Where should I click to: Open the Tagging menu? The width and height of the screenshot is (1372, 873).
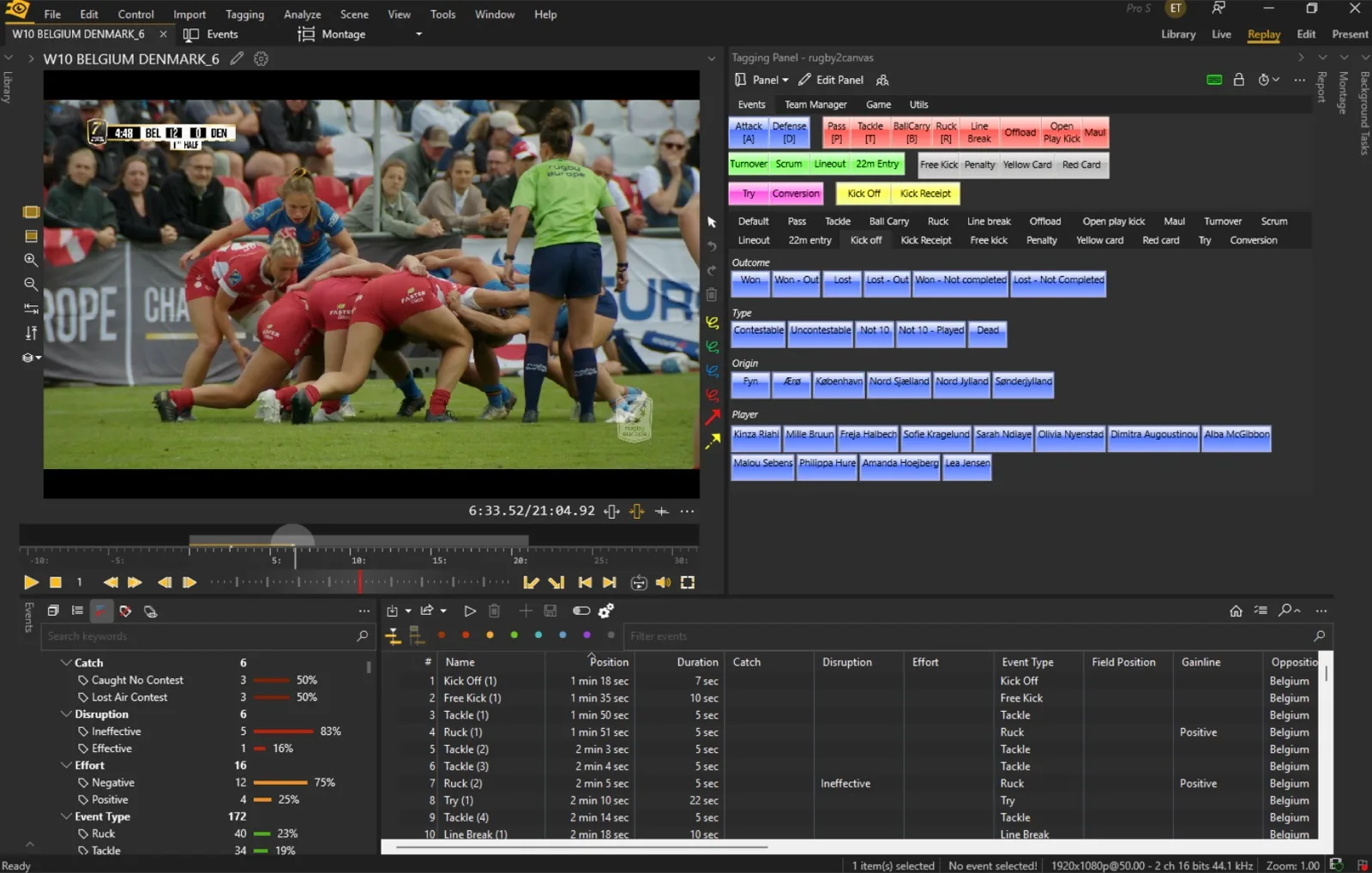245,15
